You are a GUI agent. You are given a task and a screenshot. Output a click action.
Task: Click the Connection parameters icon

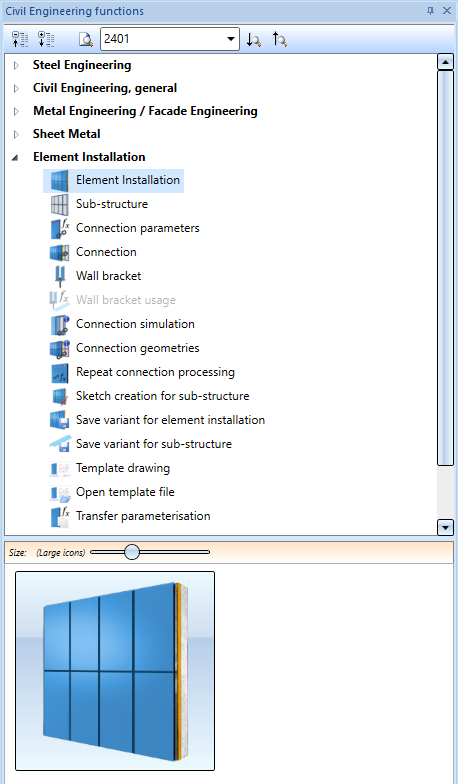point(60,228)
